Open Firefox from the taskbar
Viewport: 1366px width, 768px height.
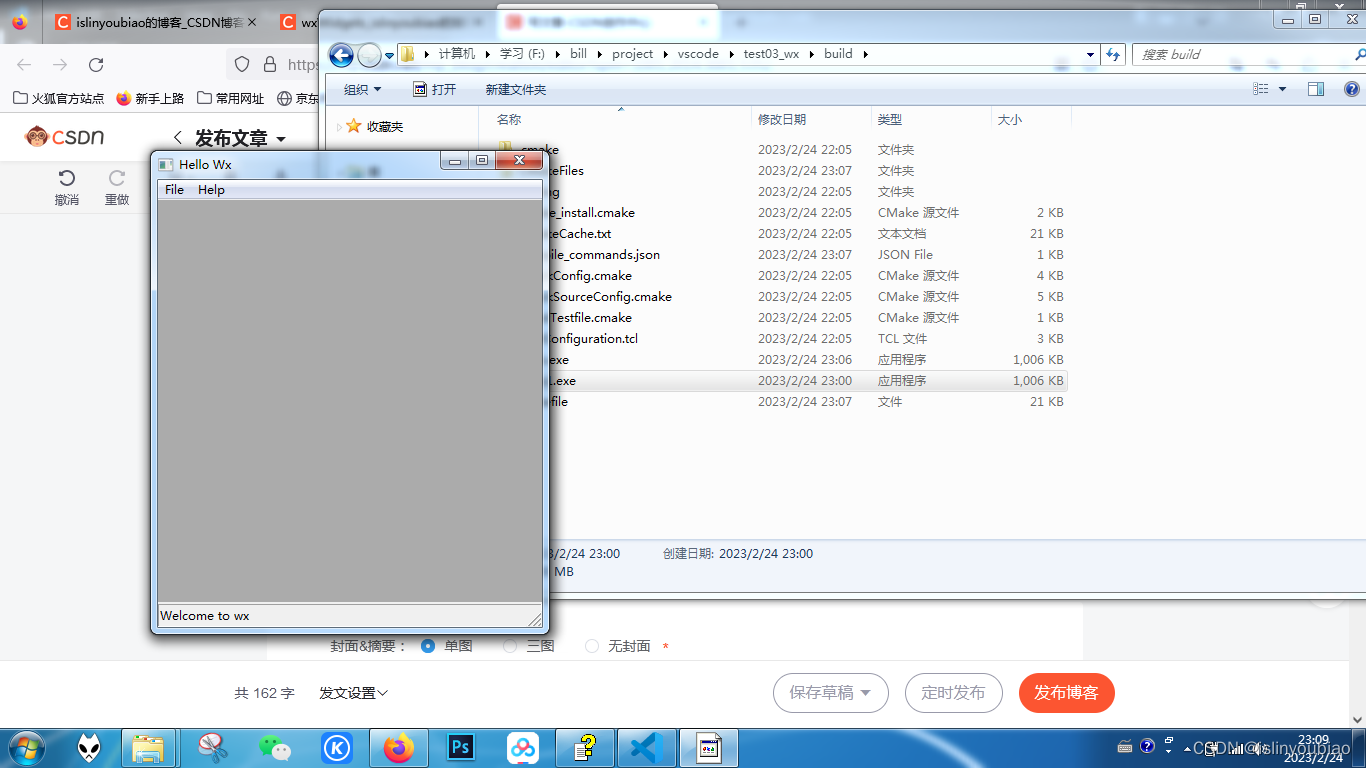point(399,746)
